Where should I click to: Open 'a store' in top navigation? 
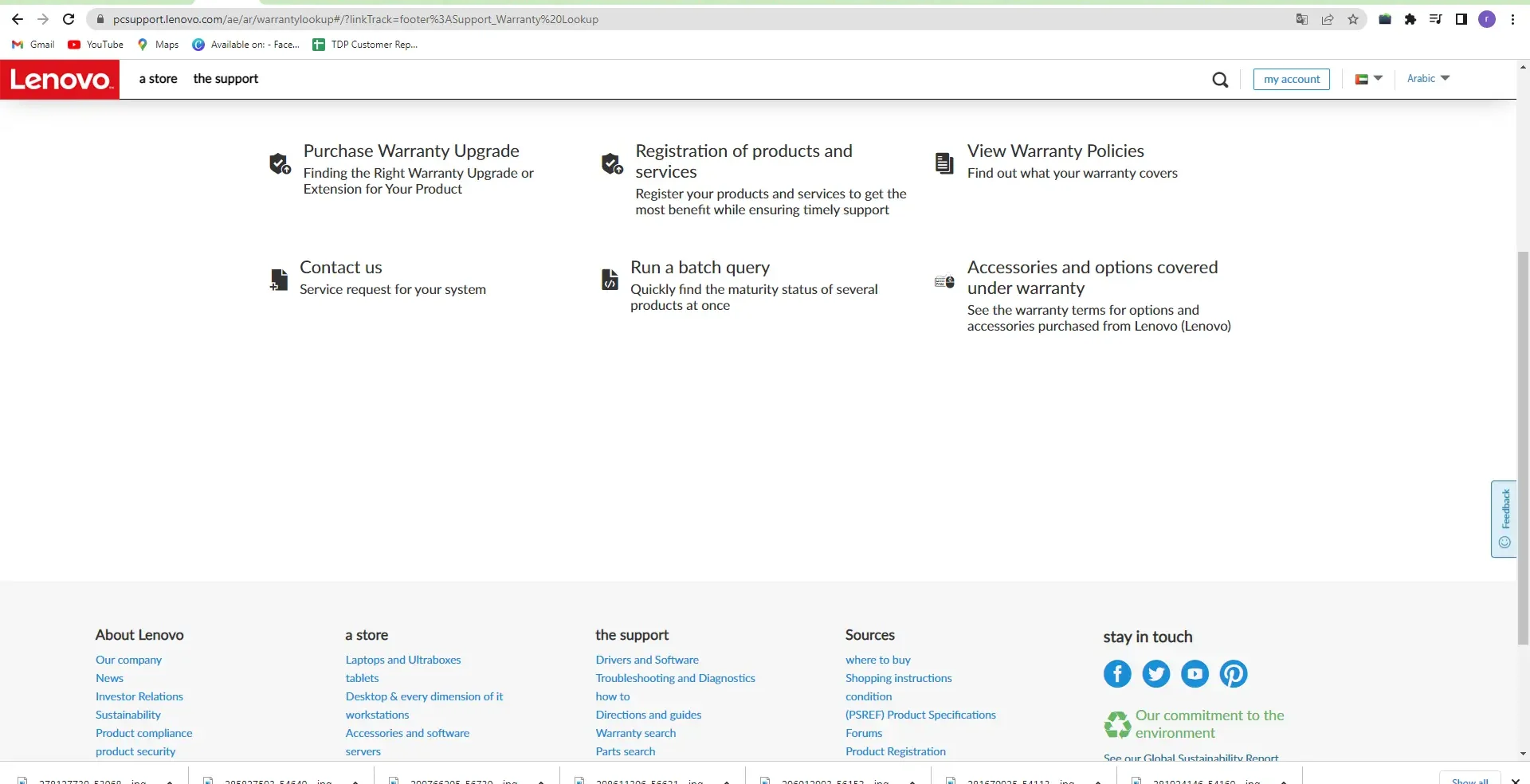point(158,79)
